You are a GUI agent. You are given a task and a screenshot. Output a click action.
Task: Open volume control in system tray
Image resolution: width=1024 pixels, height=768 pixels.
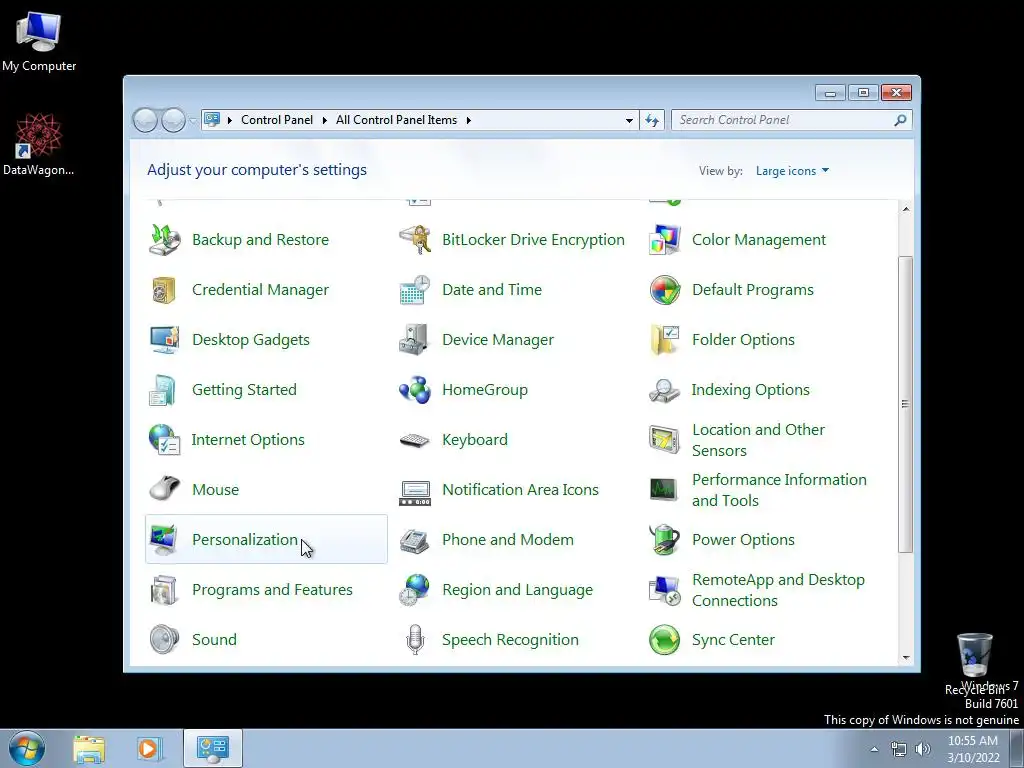[923, 749]
